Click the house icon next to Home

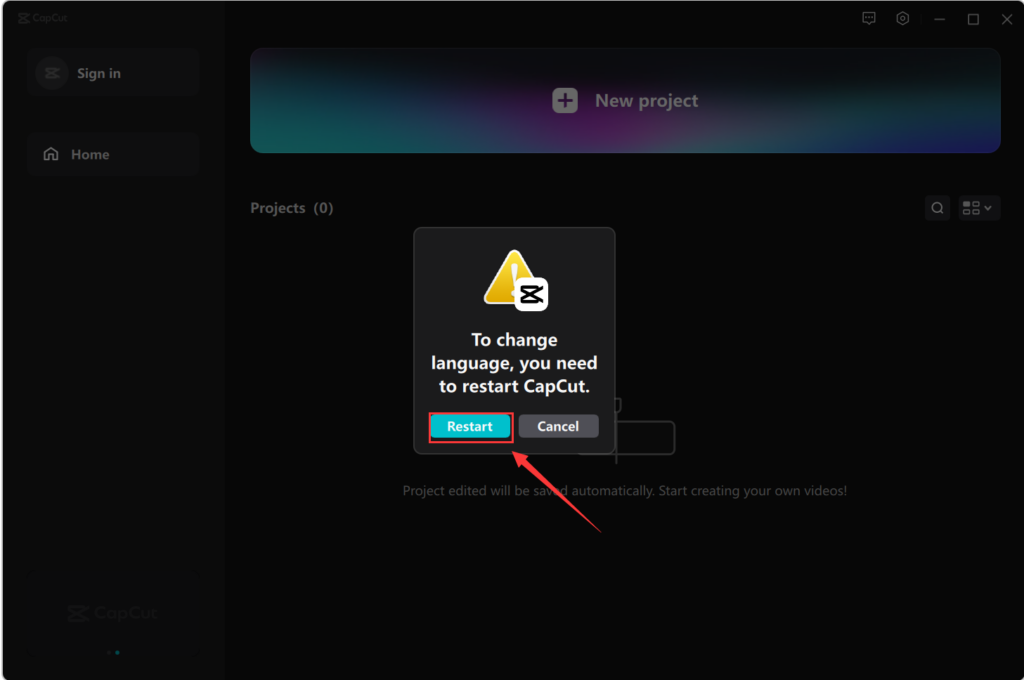pos(51,154)
